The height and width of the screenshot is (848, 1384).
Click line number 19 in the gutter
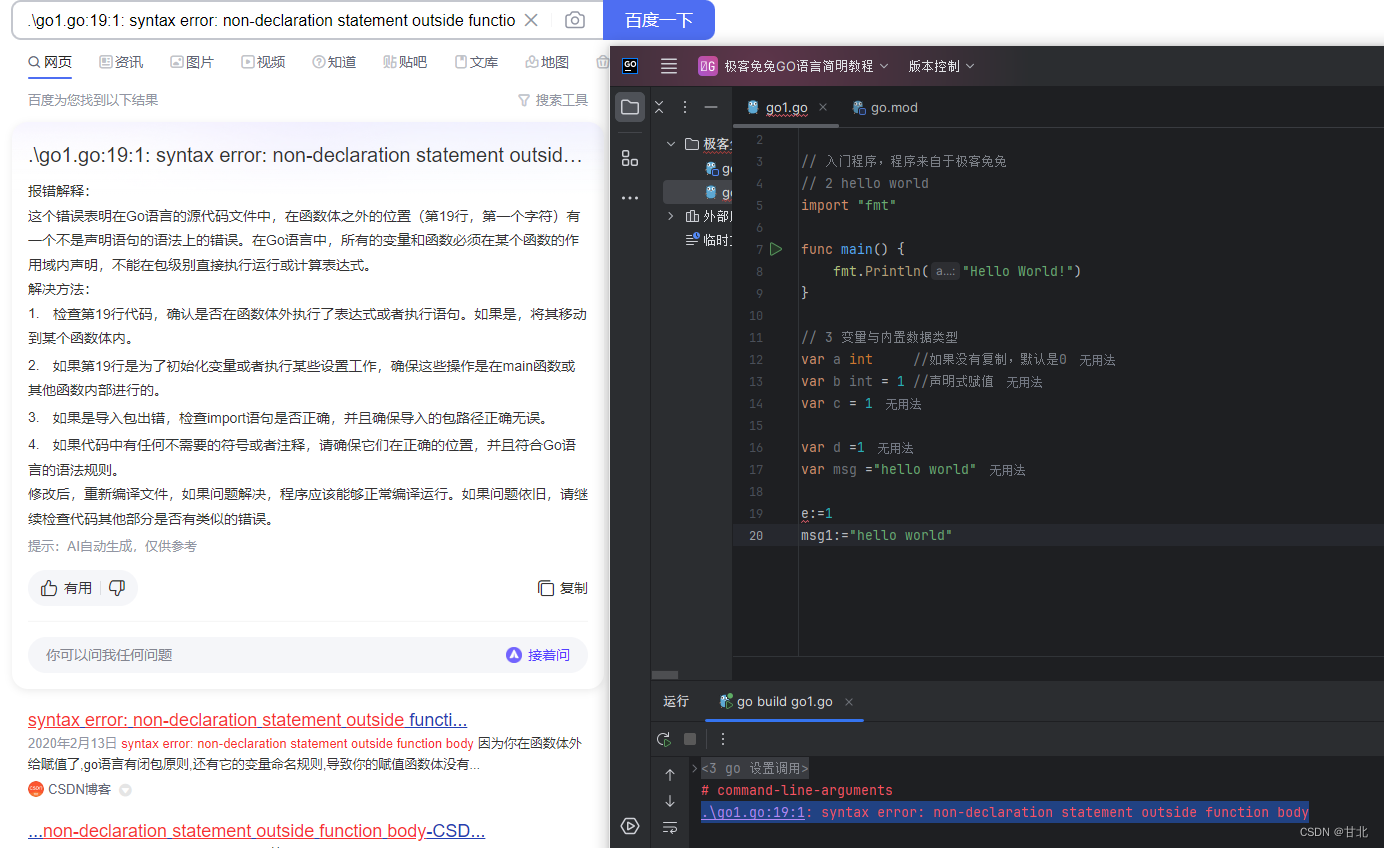coord(756,513)
